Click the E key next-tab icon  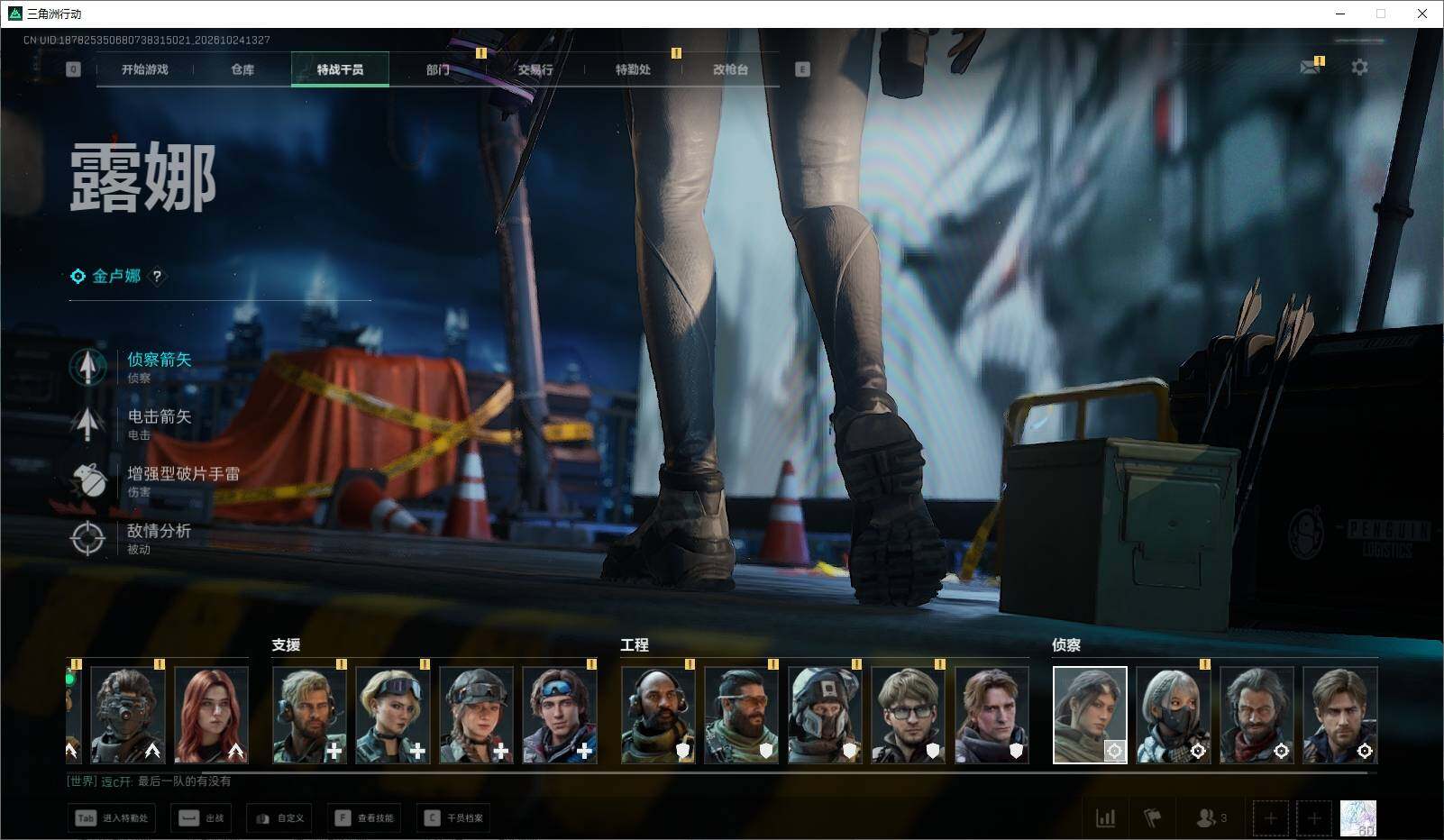coord(802,69)
